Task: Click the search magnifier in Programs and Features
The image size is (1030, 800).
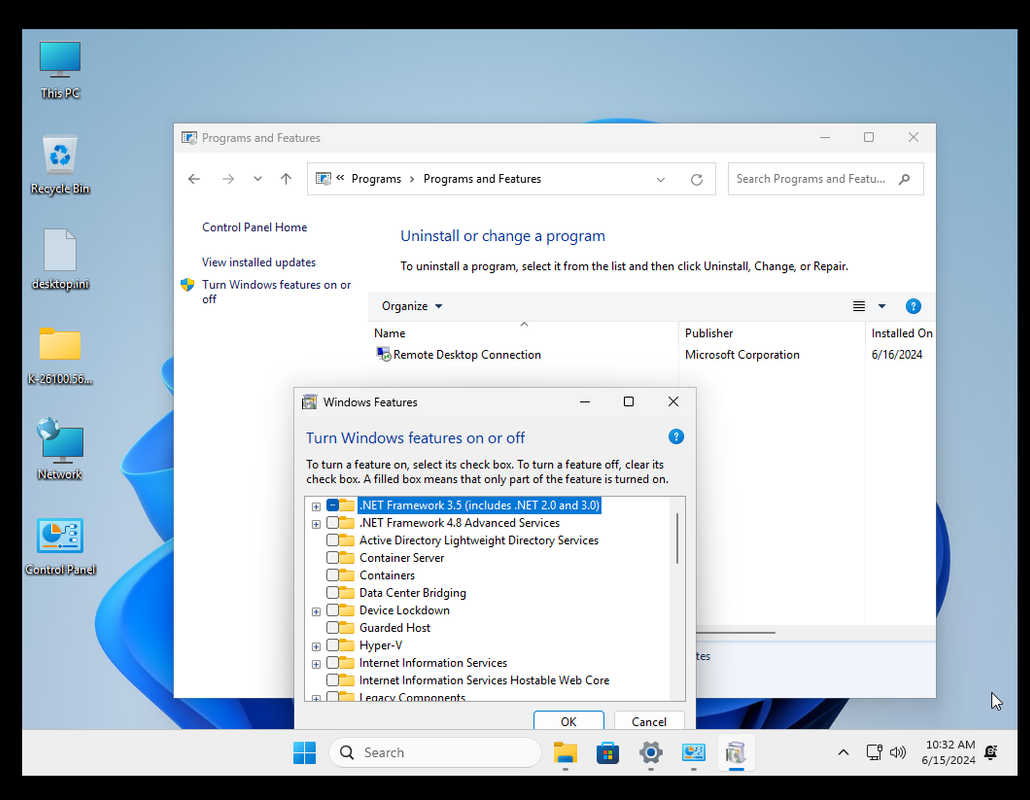Action: pyautogui.click(x=905, y=179)
